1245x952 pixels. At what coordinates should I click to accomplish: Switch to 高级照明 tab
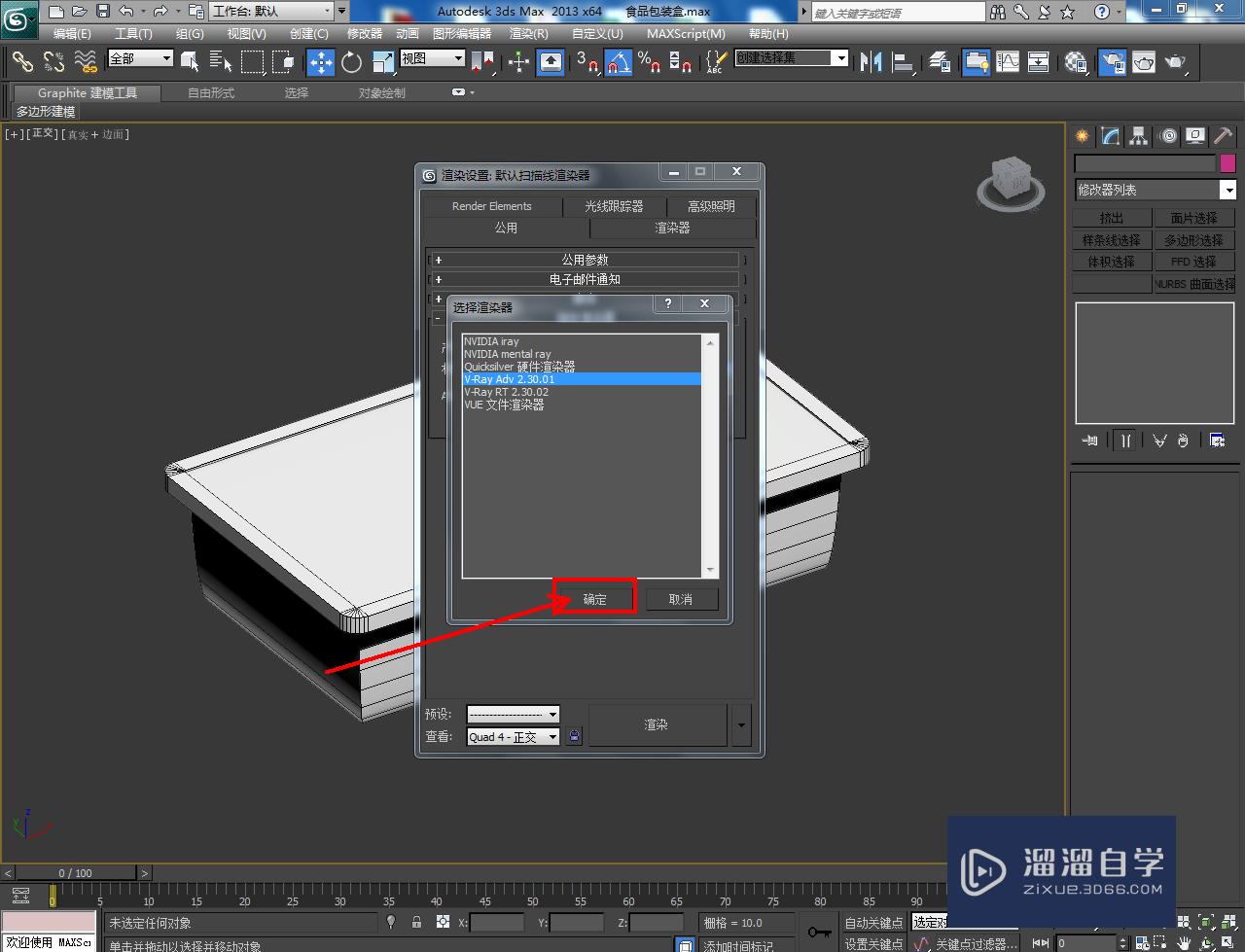(712, 206)
